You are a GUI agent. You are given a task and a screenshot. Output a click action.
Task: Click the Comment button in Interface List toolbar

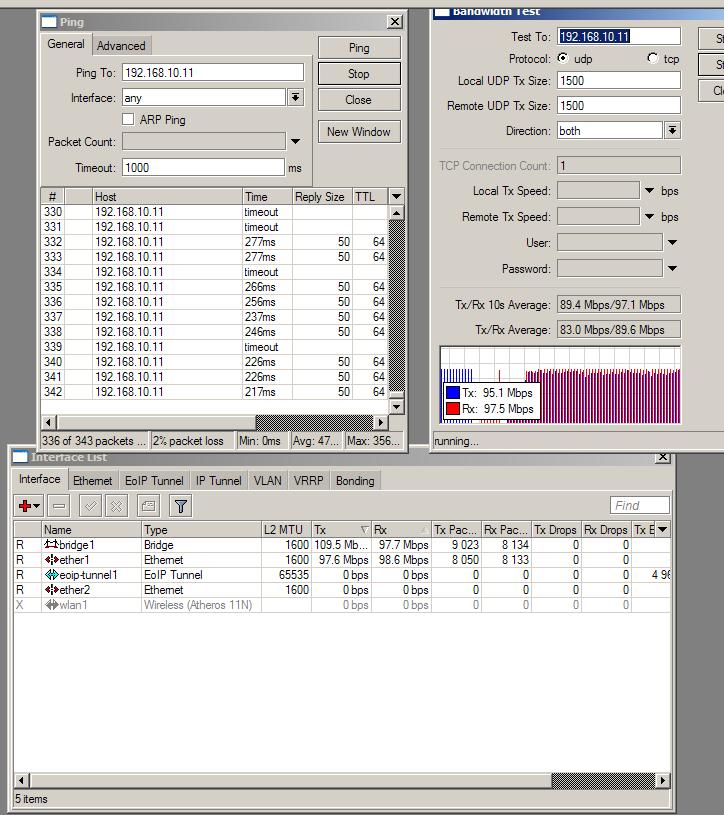(x=148, y=506)
